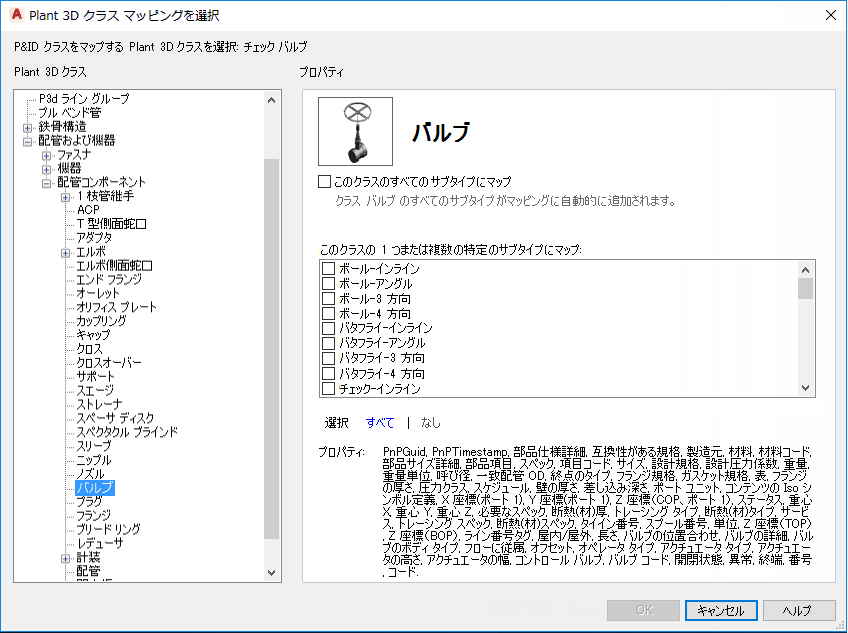This screenshot has width=848, height=633.
Task: Expand the 機器 tree node
Action: (x=47, y=169)
